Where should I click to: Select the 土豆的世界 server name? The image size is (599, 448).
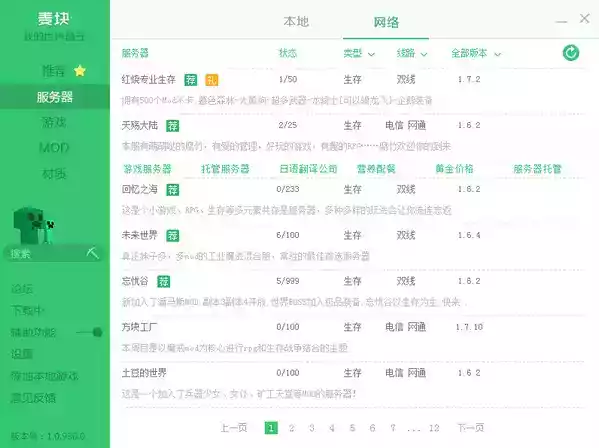point(144,373)
